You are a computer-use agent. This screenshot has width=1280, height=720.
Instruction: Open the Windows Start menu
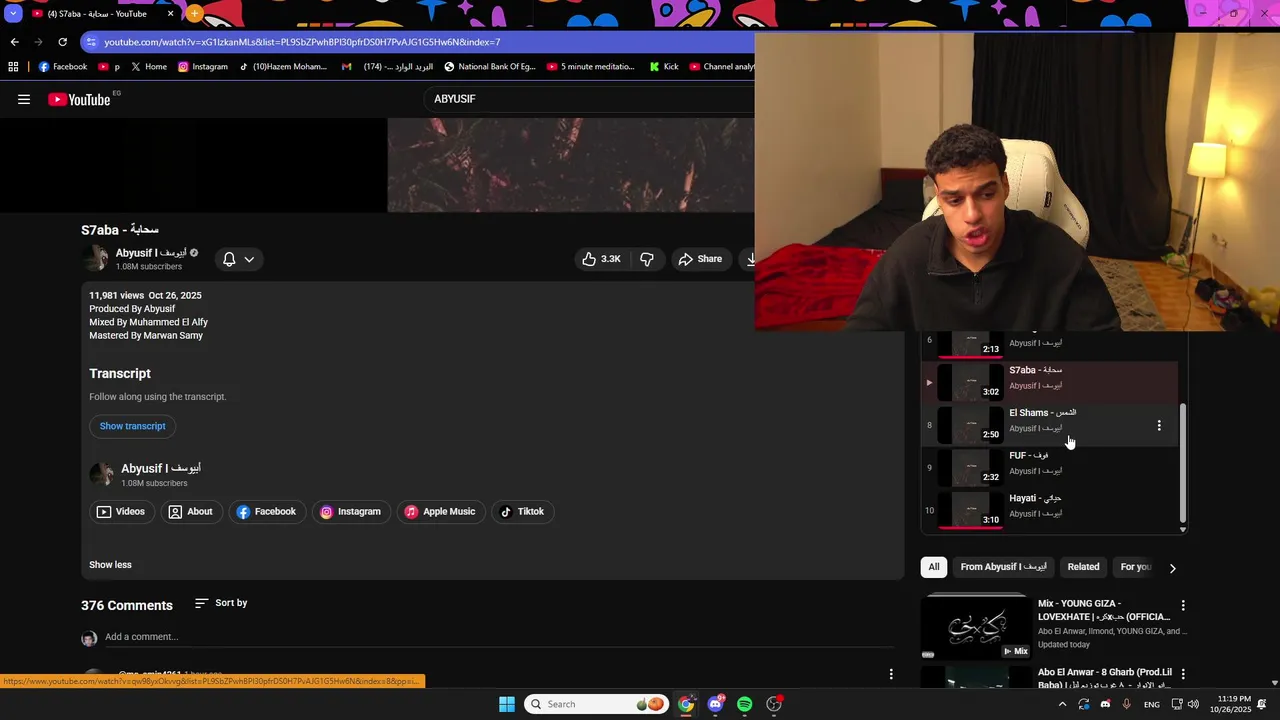tap(507, 704)
